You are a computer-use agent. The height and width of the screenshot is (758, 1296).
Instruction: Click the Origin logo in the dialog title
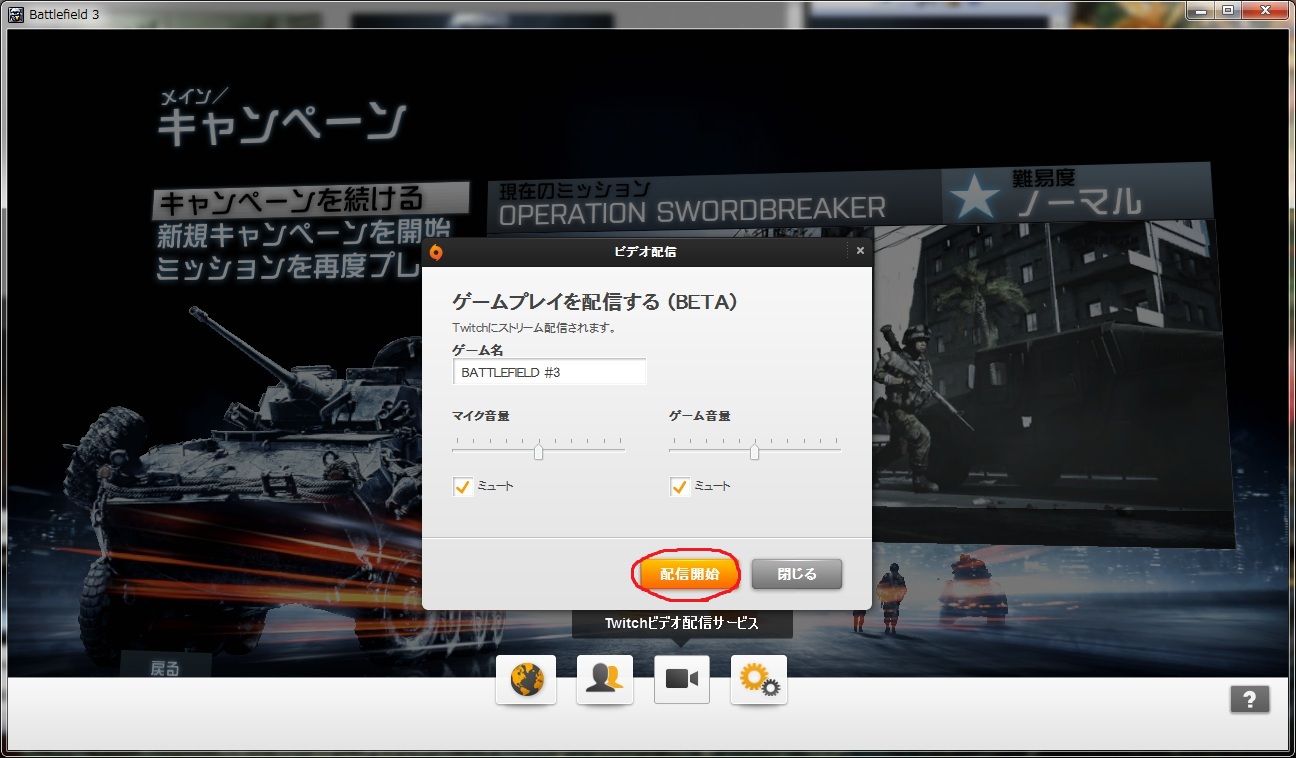point(436,251)
